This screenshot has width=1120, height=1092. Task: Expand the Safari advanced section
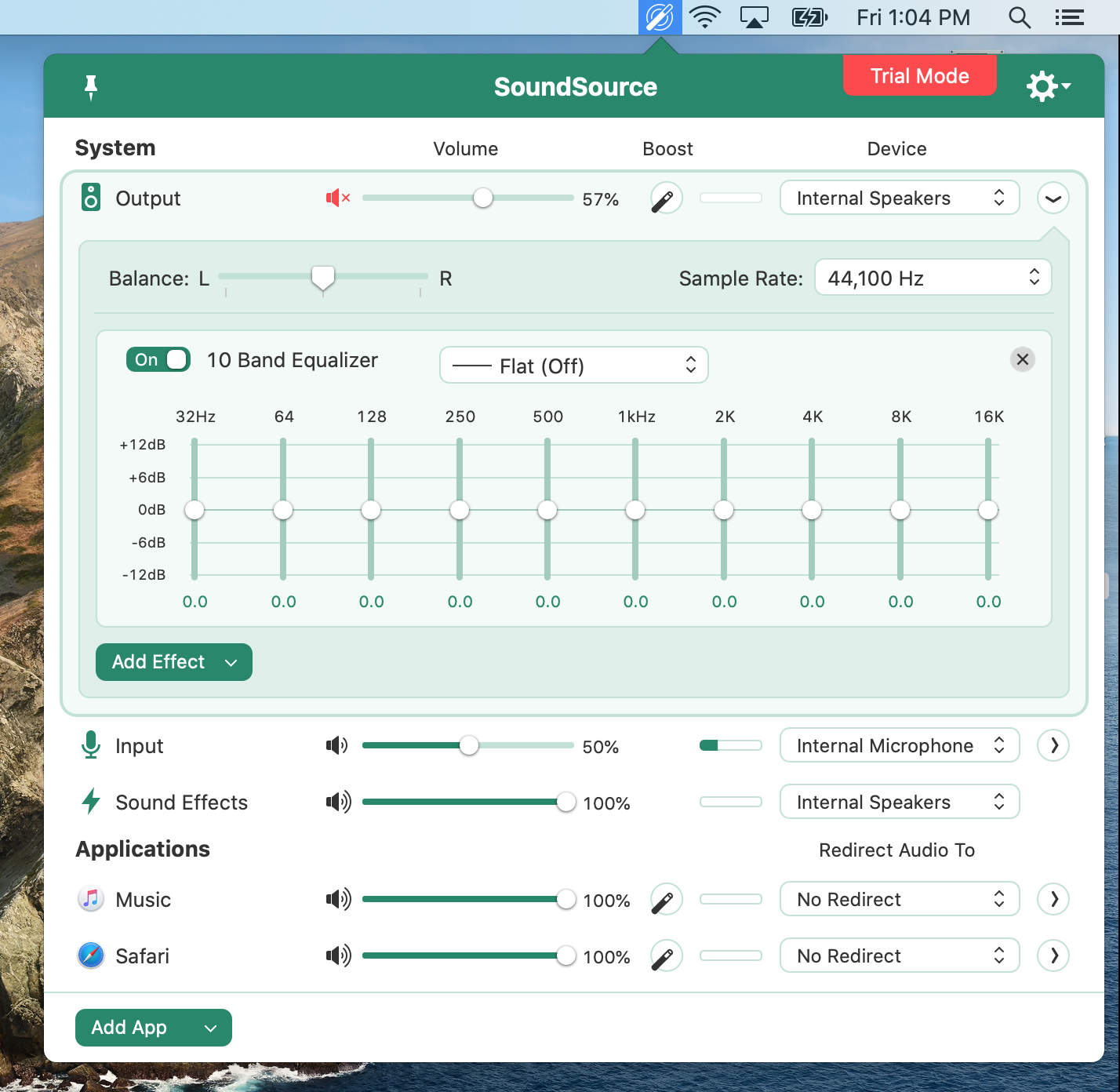[1053, 955]
